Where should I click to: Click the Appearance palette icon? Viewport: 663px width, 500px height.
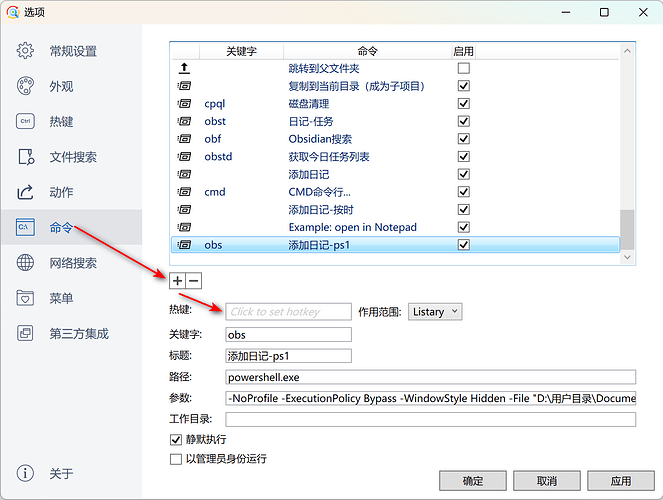coord(25,86)
